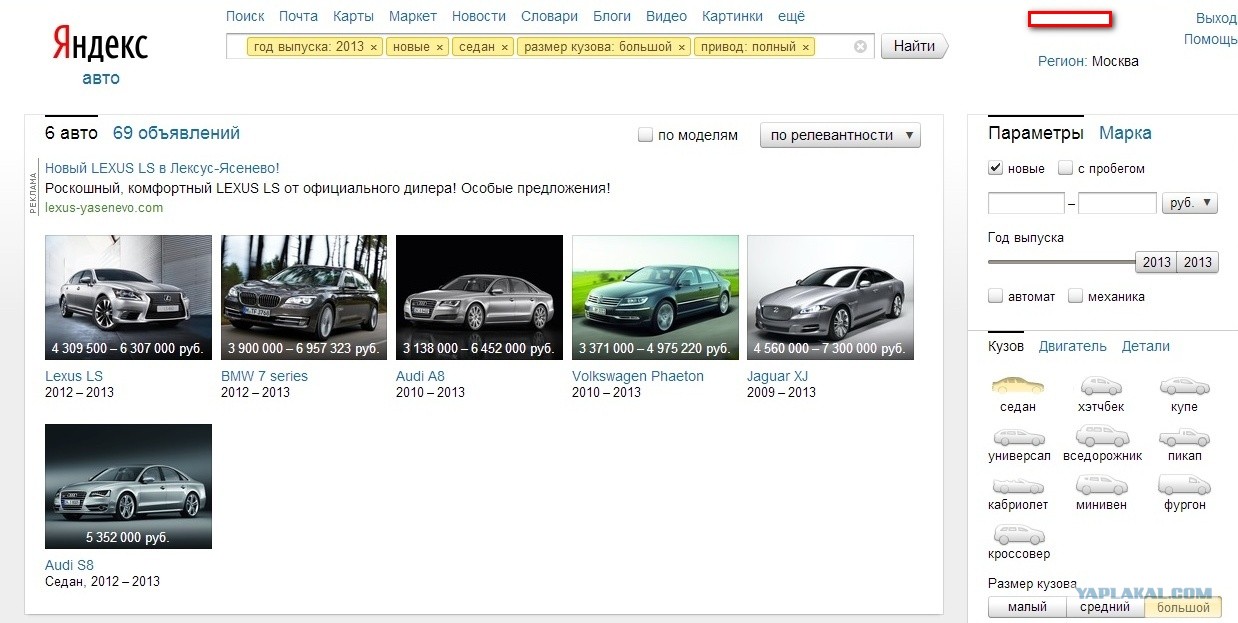This screenshot has width=1238, height=623.
Task: Open the 'по релевантности' sort dropdown
Action: (x=840, y=135)
